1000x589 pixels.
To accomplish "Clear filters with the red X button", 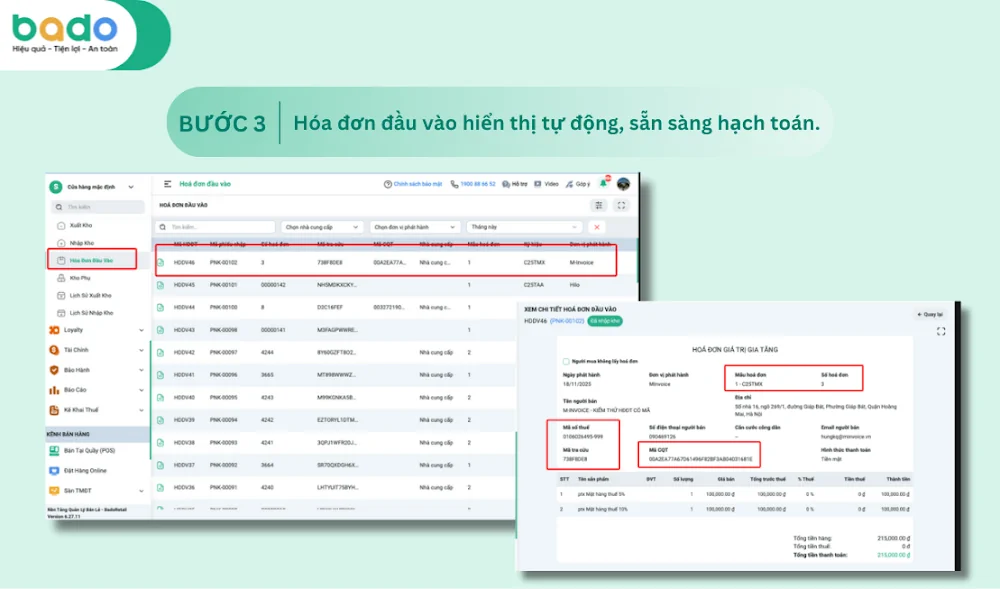I will point(597,227).
